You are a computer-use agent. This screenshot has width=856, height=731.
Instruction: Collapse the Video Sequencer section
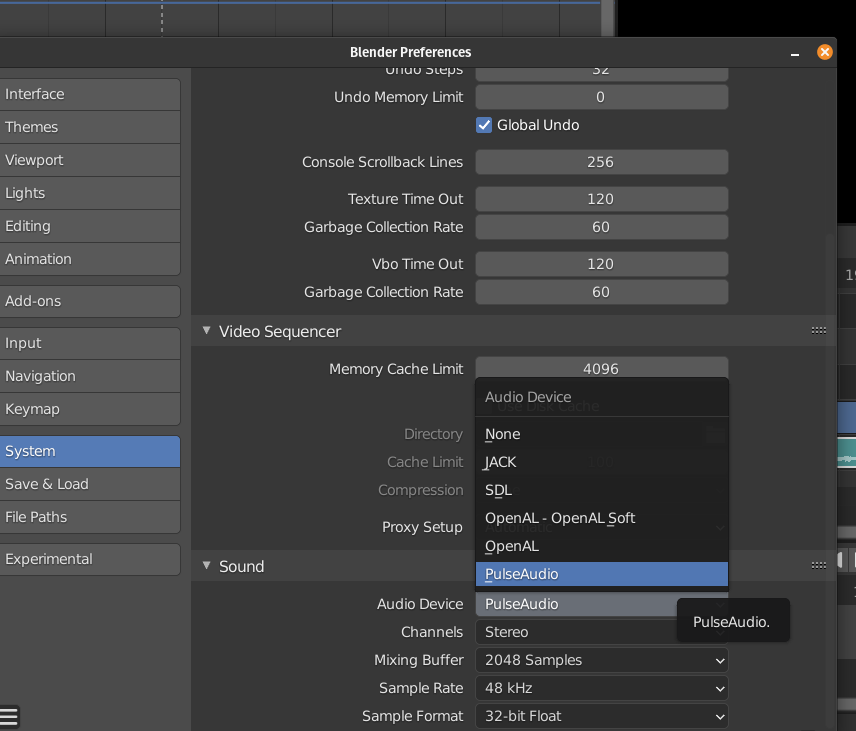tap(206, 330)
